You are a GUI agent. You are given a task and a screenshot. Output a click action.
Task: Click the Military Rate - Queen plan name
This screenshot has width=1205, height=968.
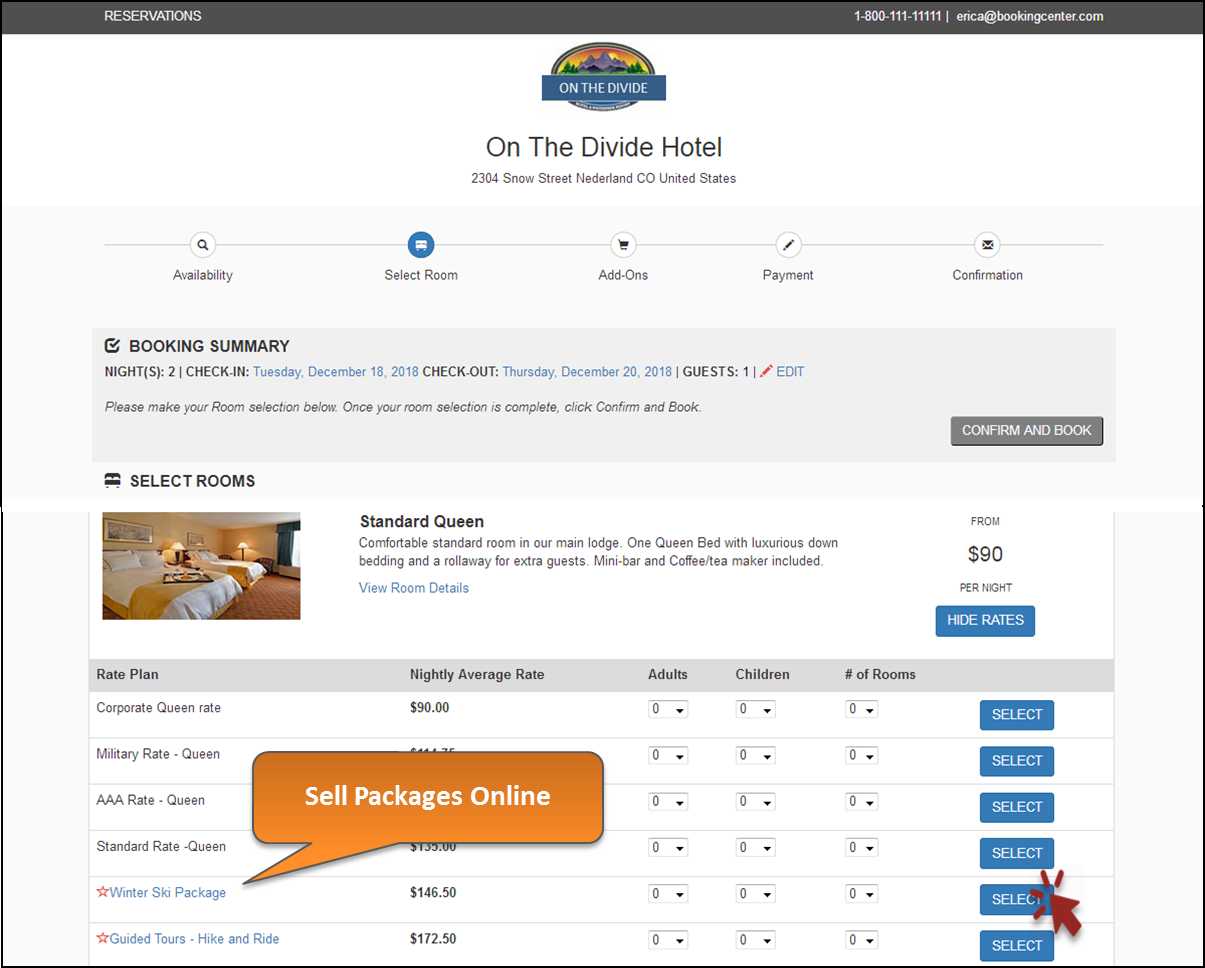click(158, 754)
